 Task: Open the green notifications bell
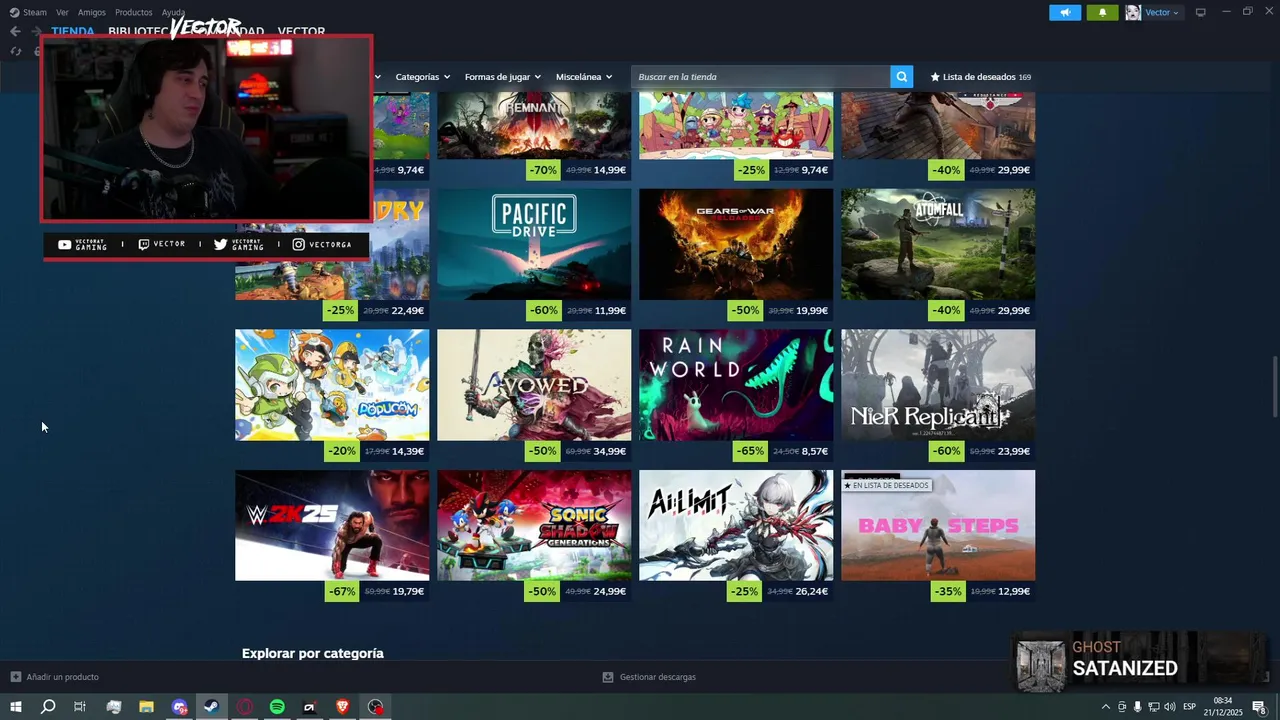click(1102, 12)
